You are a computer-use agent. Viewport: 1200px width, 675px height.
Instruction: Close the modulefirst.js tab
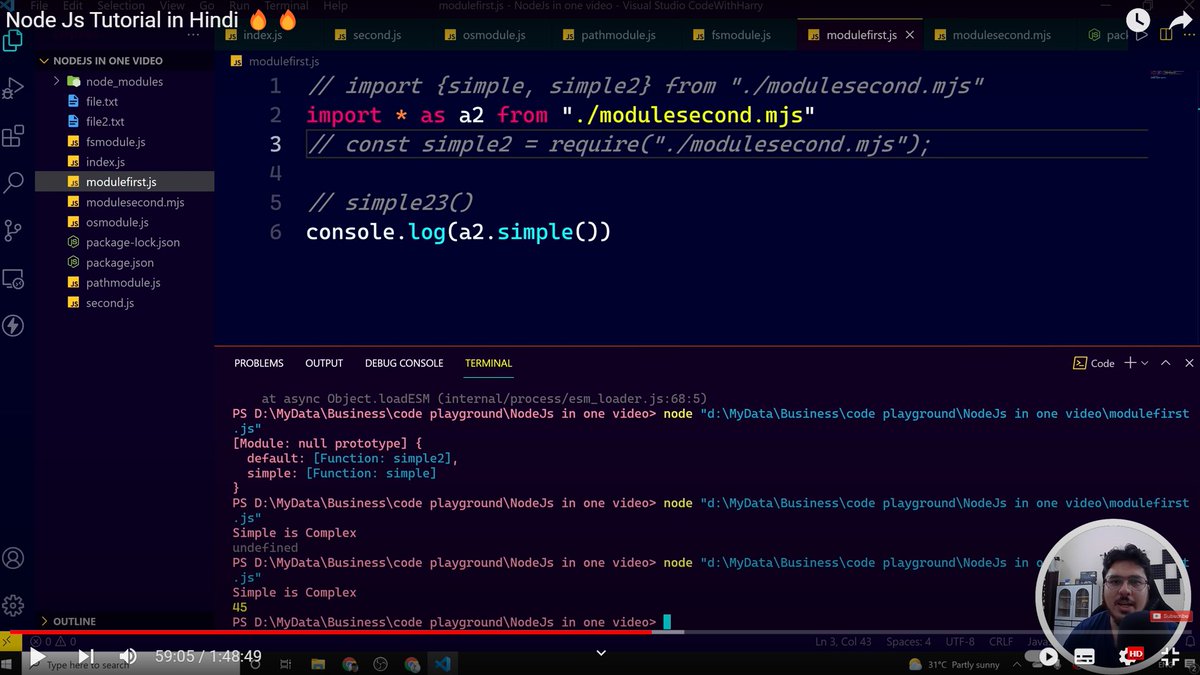pyautogui.click(x=912, y=35)
